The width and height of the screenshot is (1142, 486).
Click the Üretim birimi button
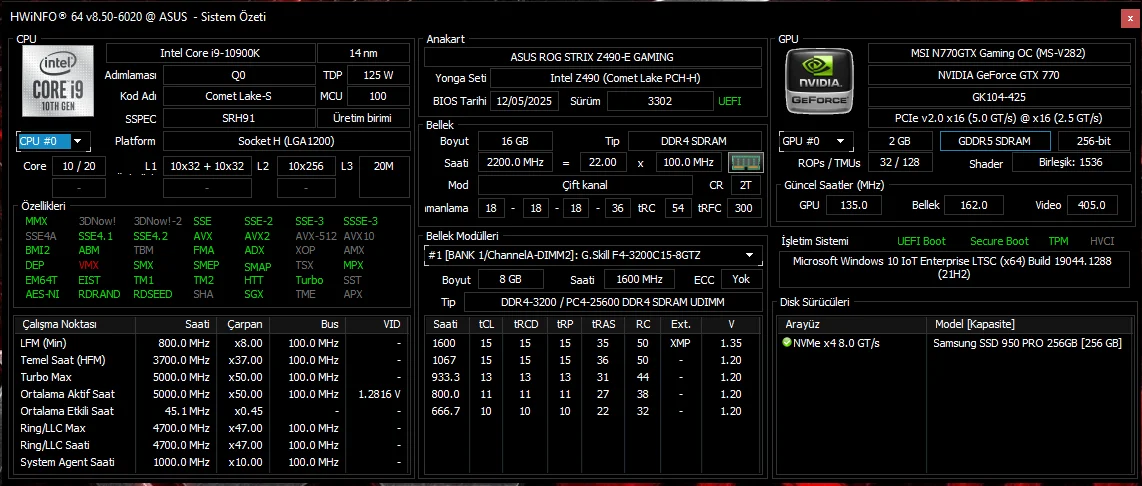click(x=362, y=119)
